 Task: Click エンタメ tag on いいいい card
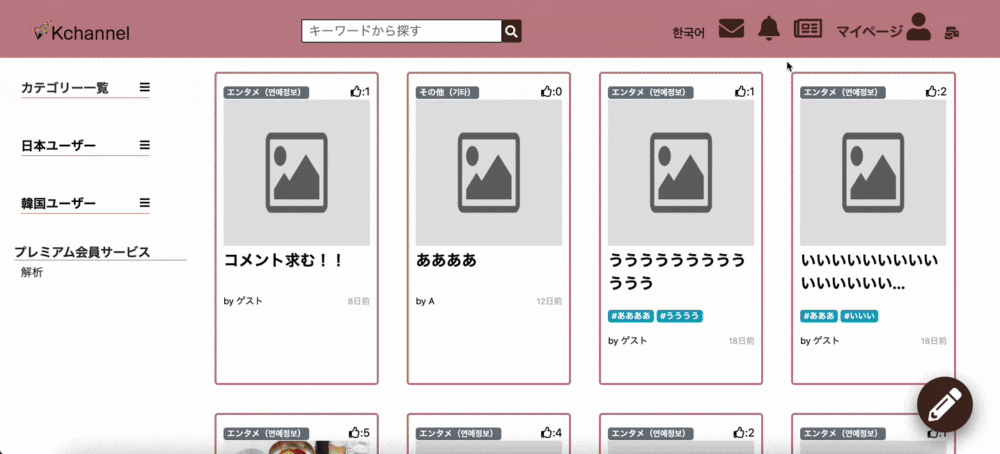point(842,92)
